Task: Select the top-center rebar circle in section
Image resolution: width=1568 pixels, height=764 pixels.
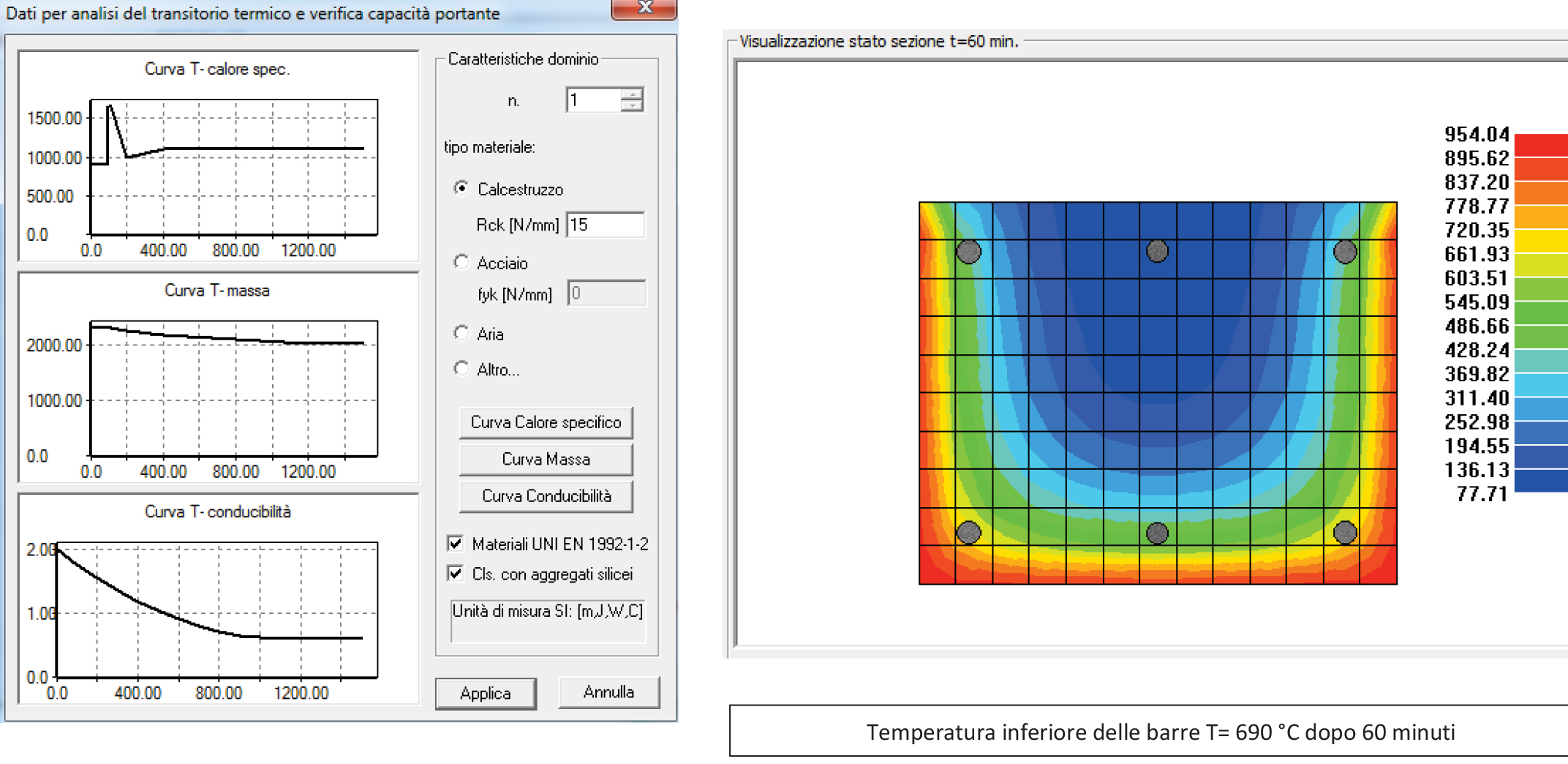Action: tap(1157, 252)
